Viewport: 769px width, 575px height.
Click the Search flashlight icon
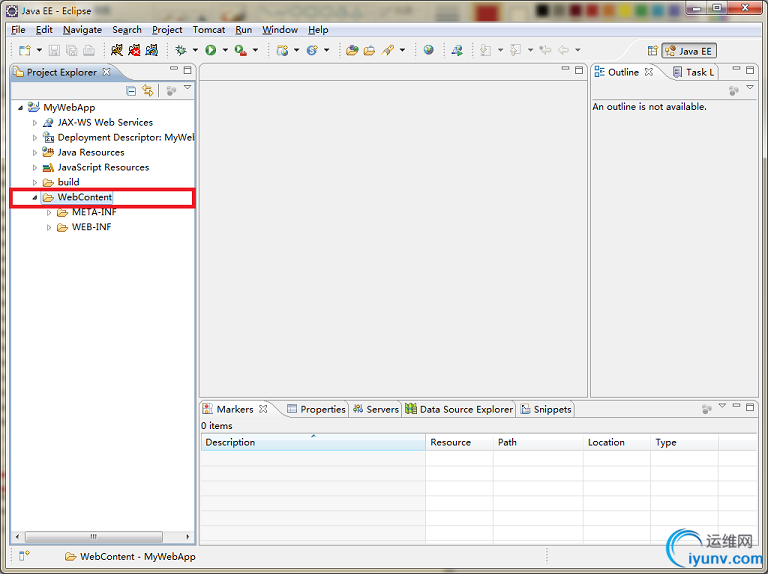[388, 50]
